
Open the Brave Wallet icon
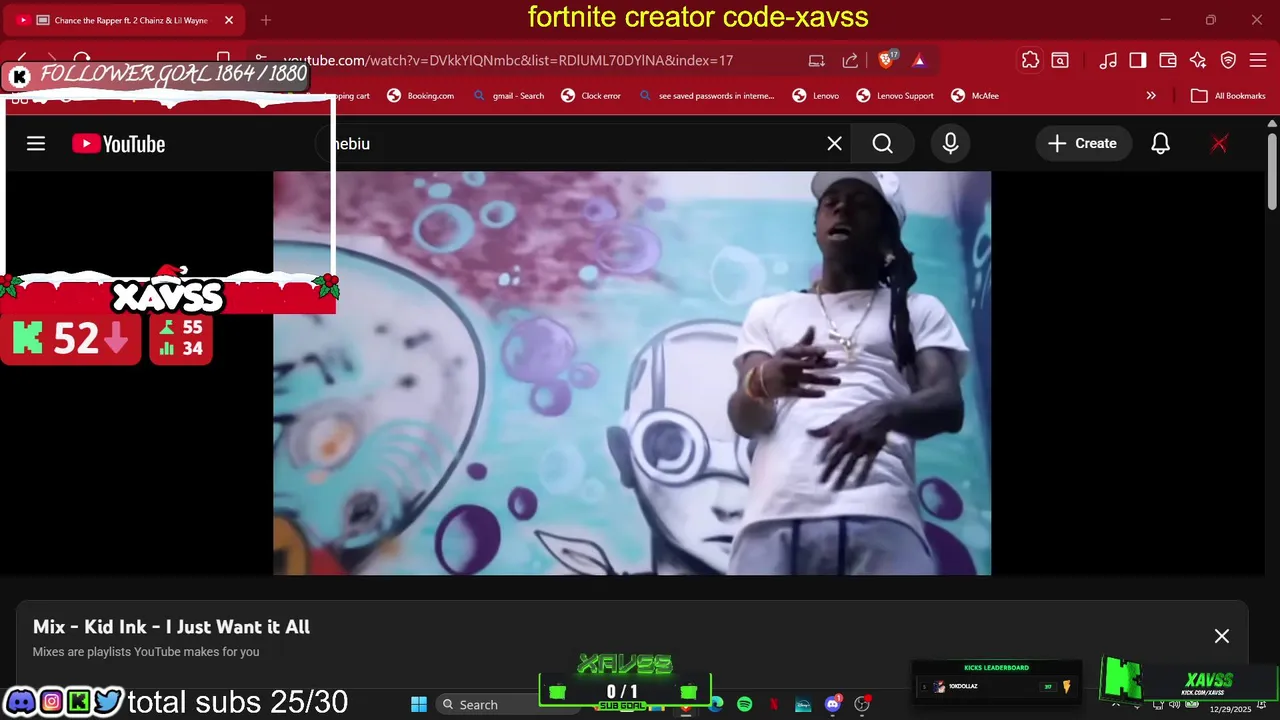click(1168, 61)
